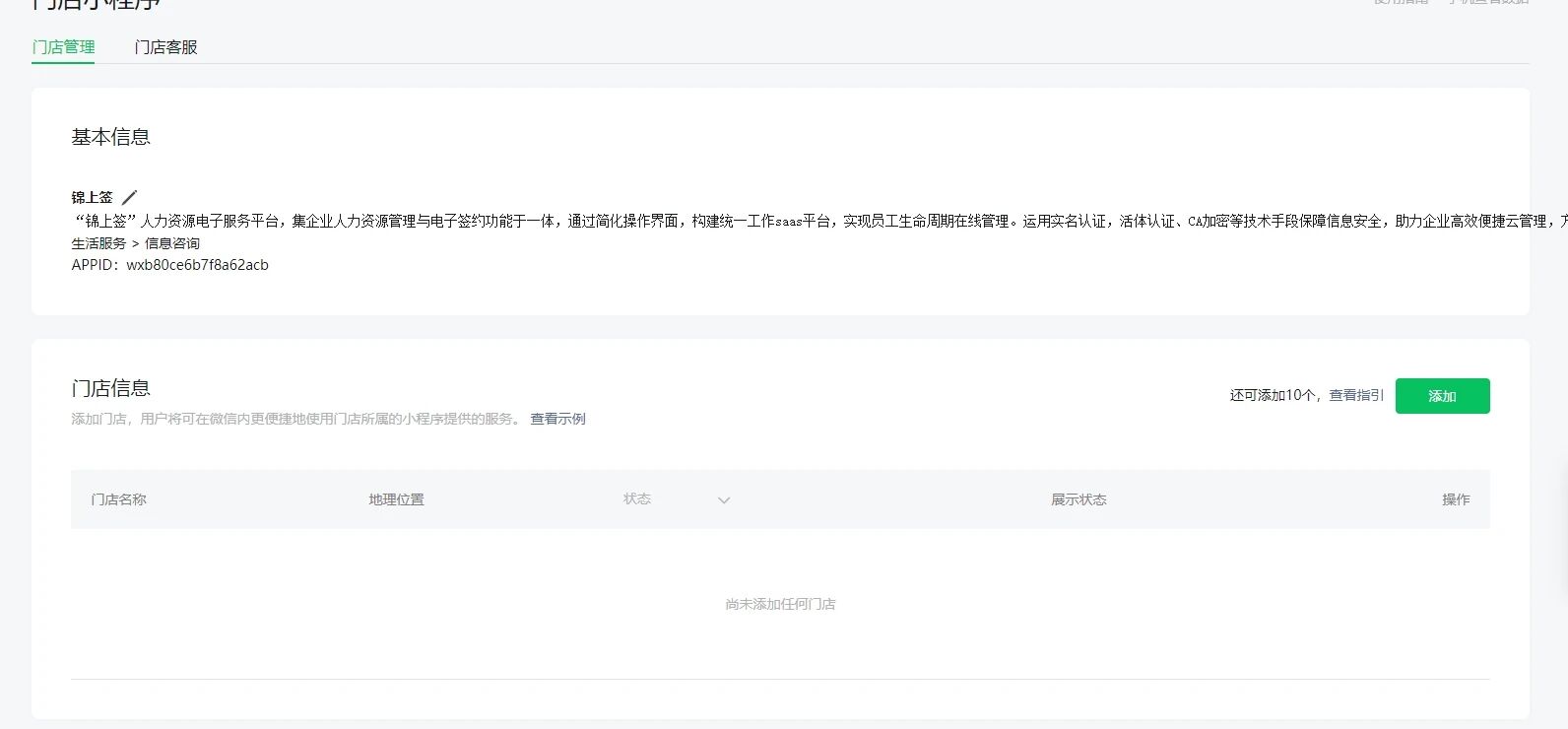
Task: Open the 门店客服 tab
Action: coord(165,47)
